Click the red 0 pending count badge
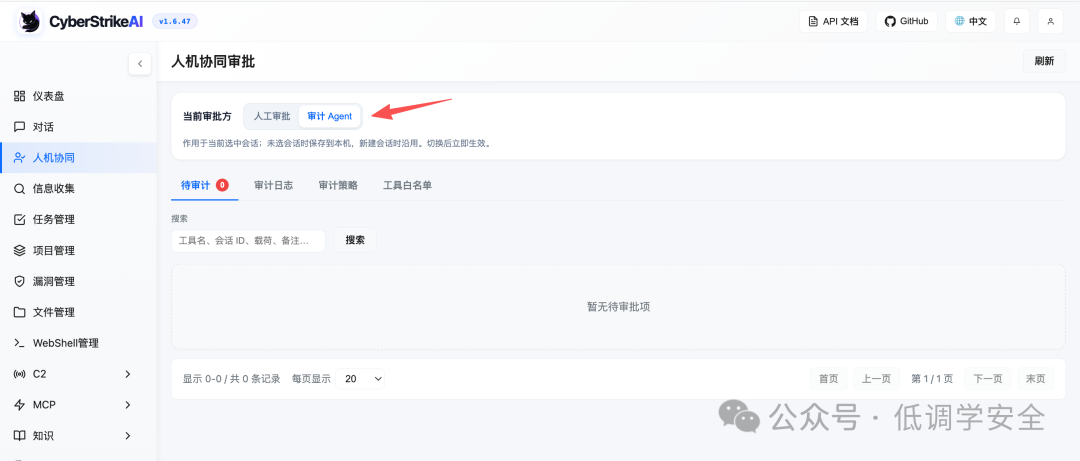Screen dimensions: 1080x461 [x=222, y=185]
